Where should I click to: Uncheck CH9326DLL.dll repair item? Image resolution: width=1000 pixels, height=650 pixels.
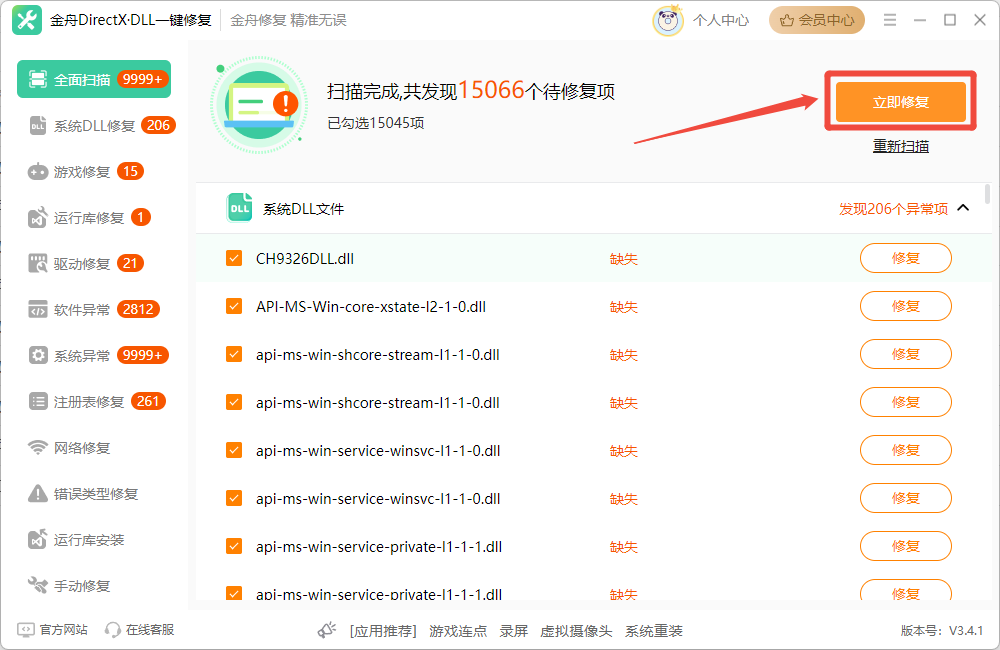pyautogui.click(x=233, y=258)
